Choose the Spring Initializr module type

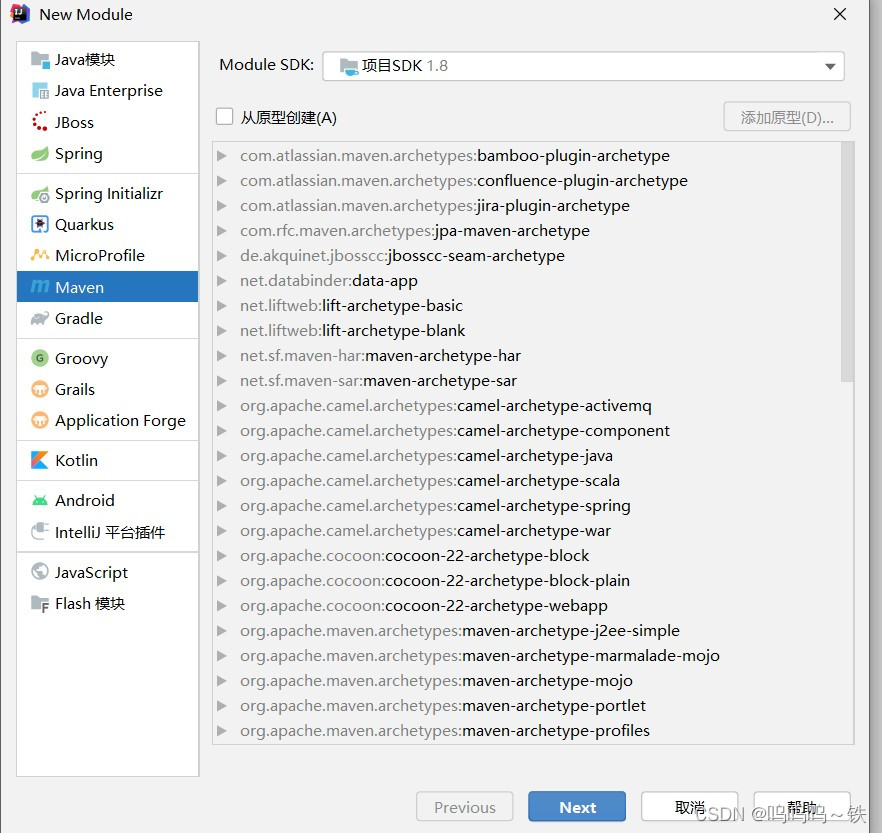coord(107,194)
